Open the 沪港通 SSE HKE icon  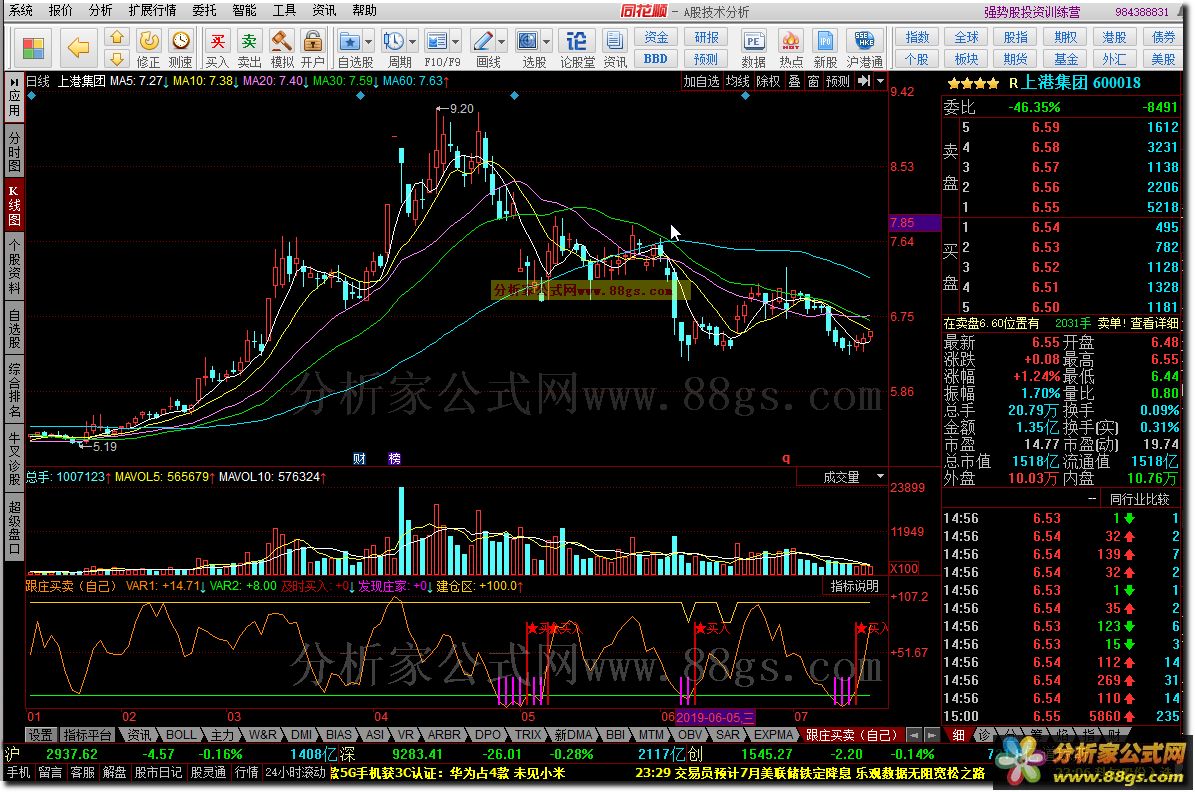[x=863, y=41]
